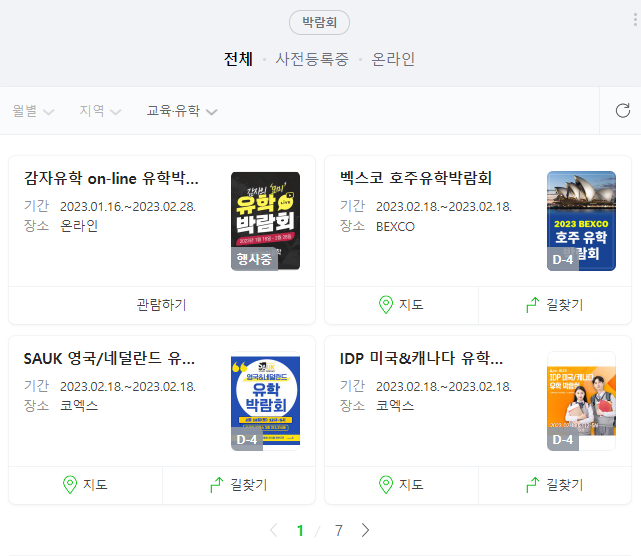
Task: Switch to the 온라인 tab
Action: tap(393, 59)
